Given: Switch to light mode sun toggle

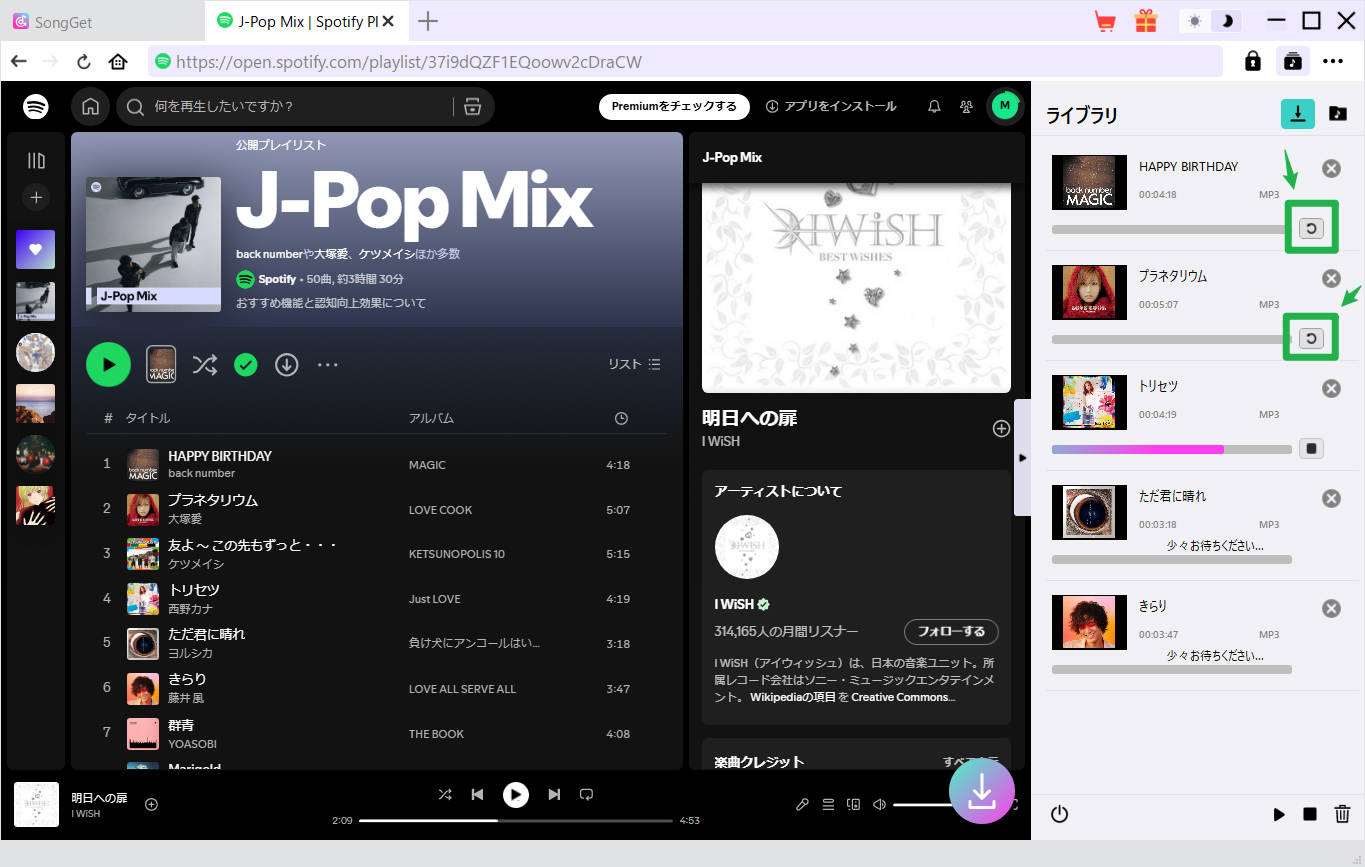Looking at the screenshot, I should [1194, 21].
